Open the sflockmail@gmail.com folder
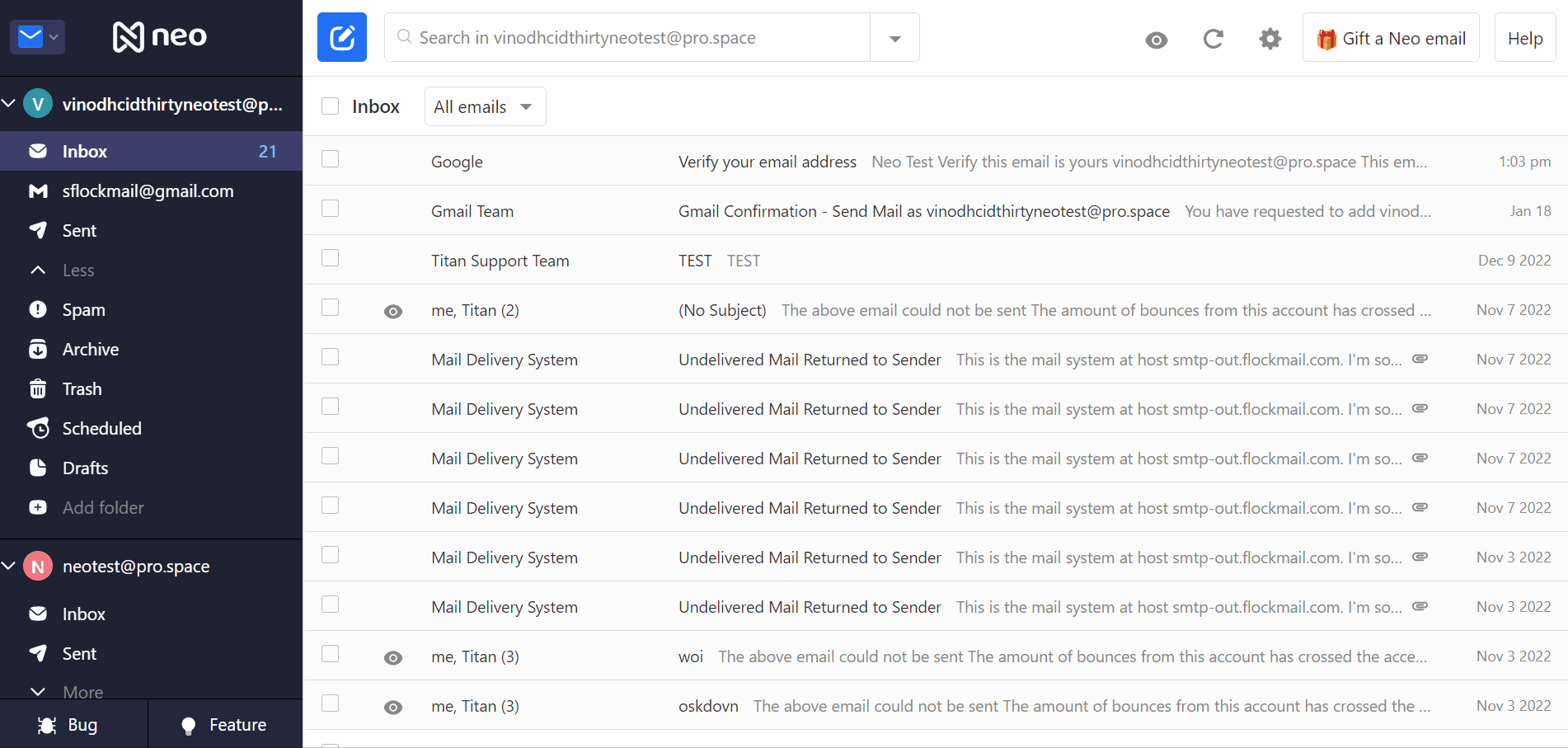Image resolution: width=1568 pixels, height=748 pixels. coord(152,191)
